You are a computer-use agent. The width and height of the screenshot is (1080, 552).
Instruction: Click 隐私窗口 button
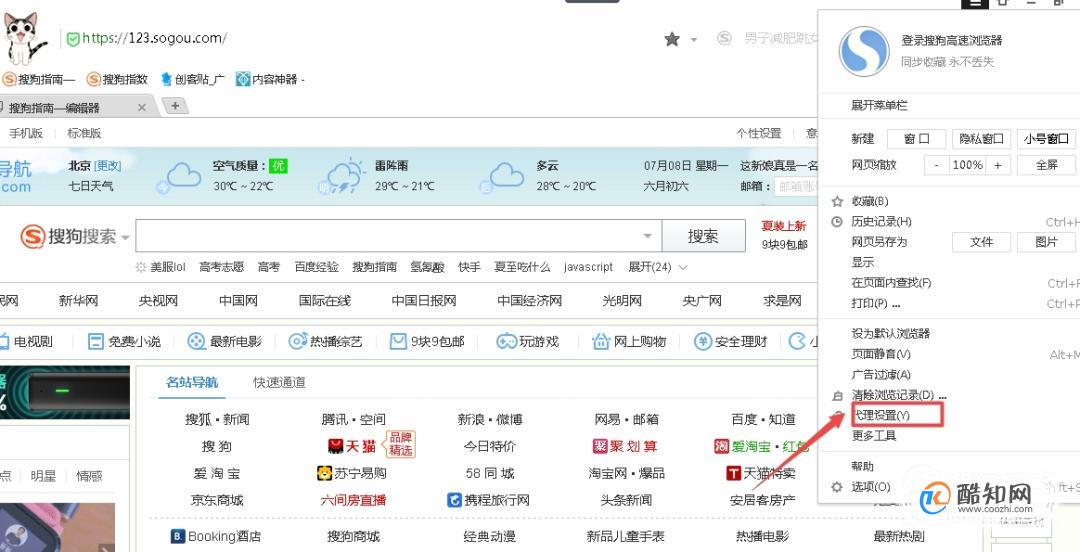[982, 139]
